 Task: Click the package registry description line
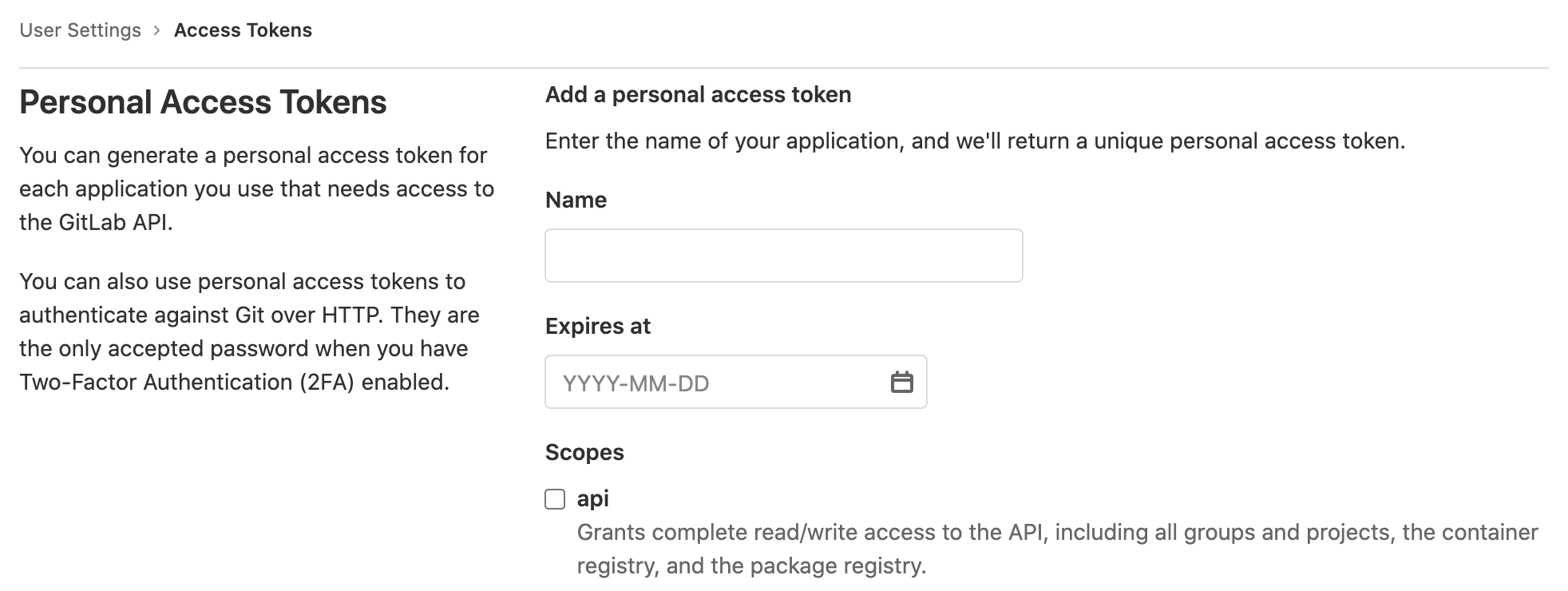[x=751, y=566]
